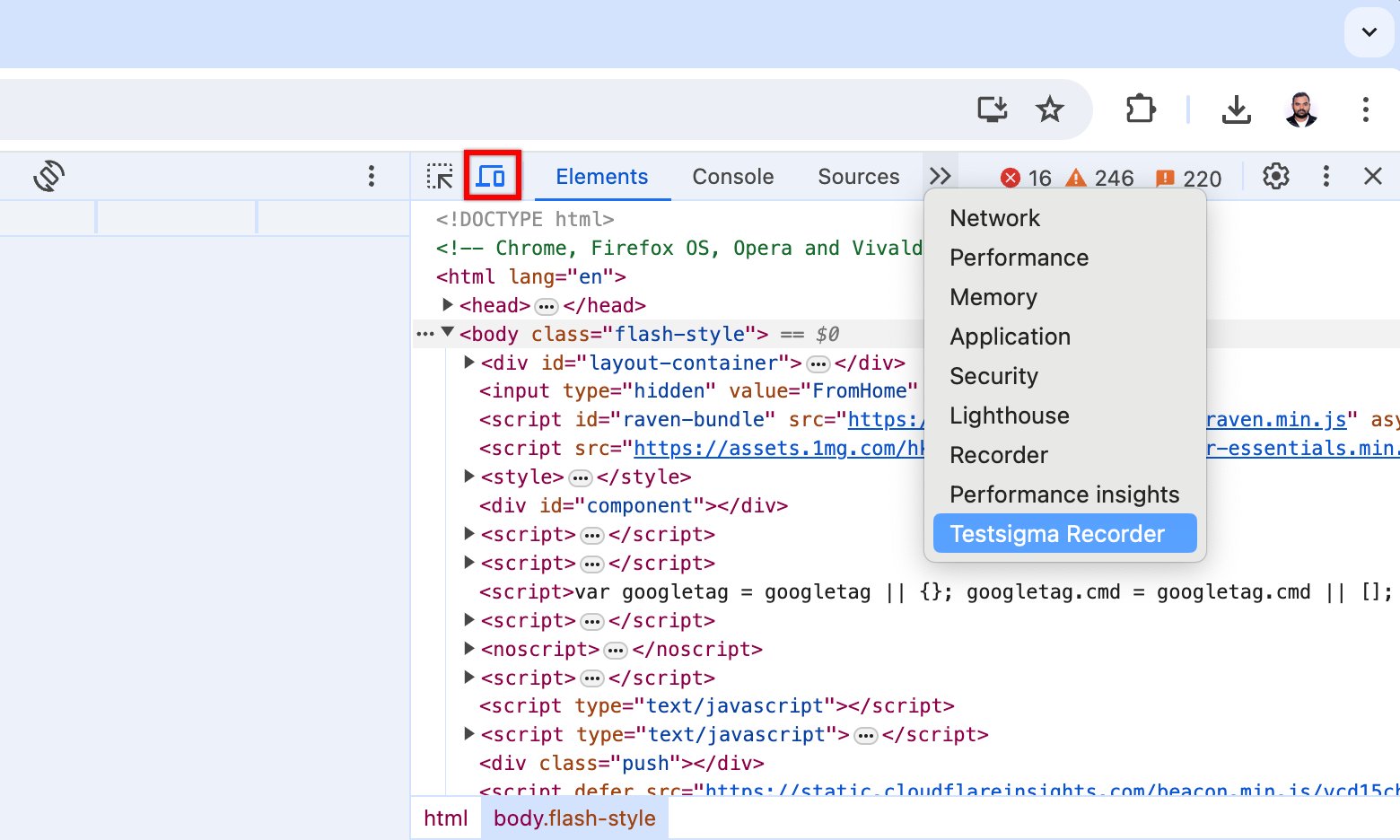Screen dimensions: 1400x840
Task: Select Testsigma Recorder menu entry
Action: tap(1065, 533)
